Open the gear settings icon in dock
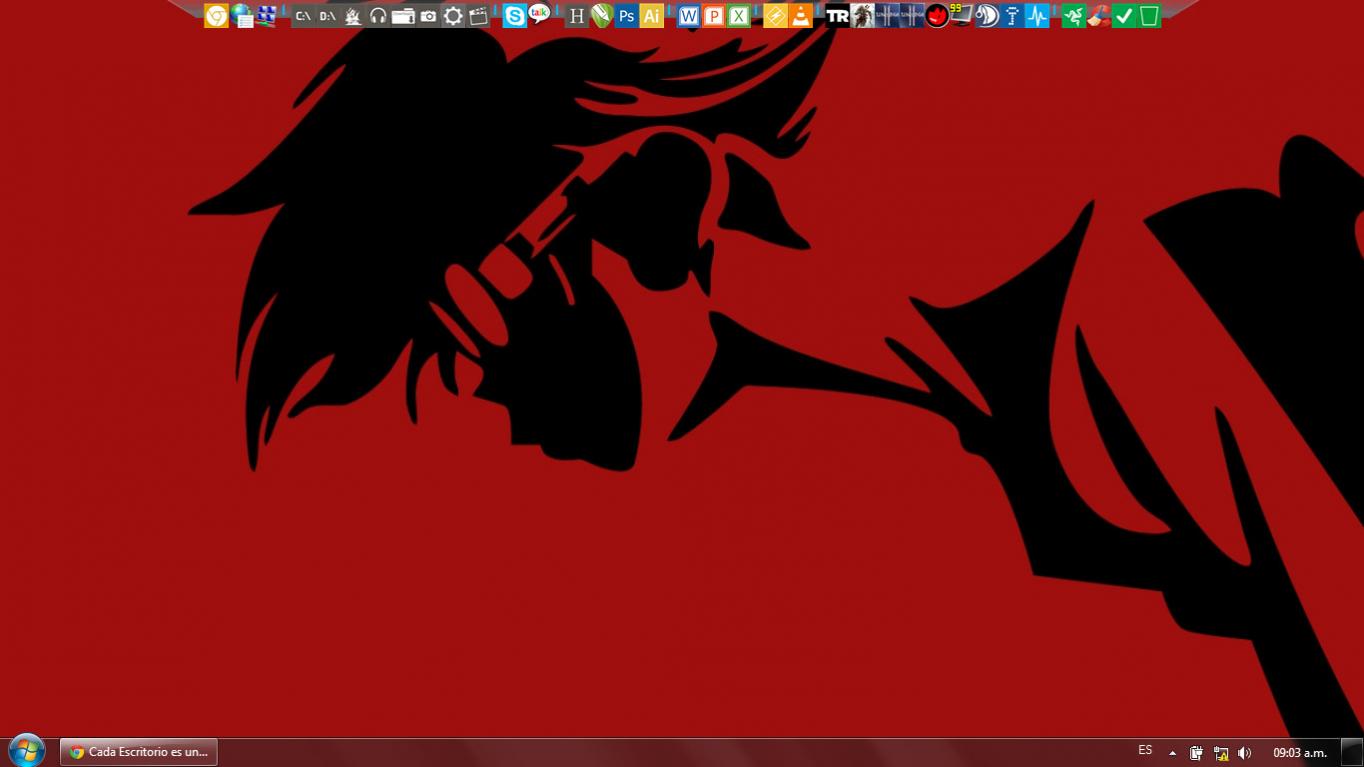 coord(453,16)
